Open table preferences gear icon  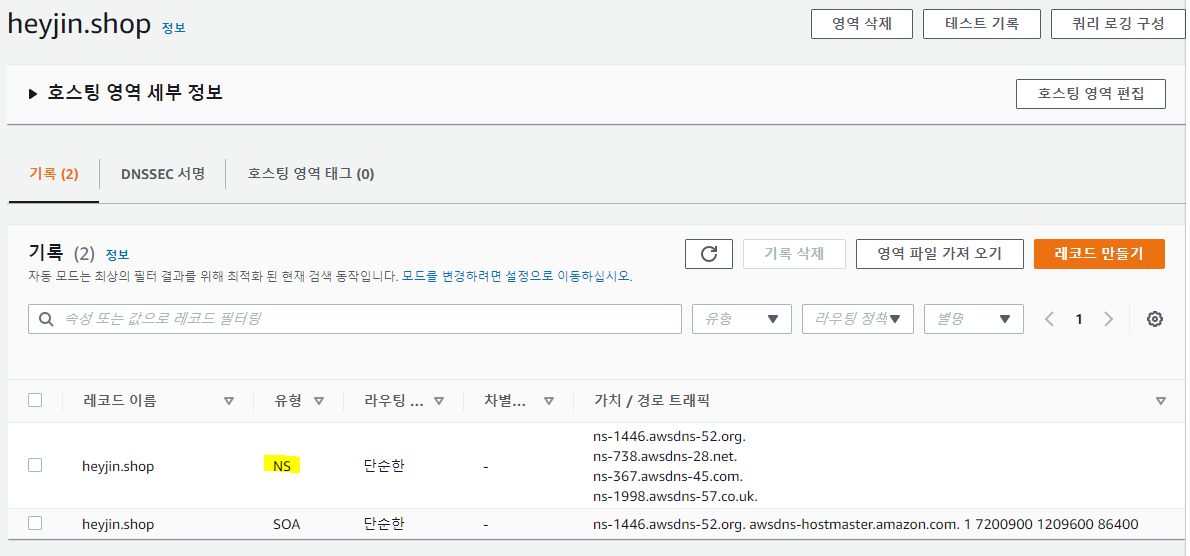1155,319
